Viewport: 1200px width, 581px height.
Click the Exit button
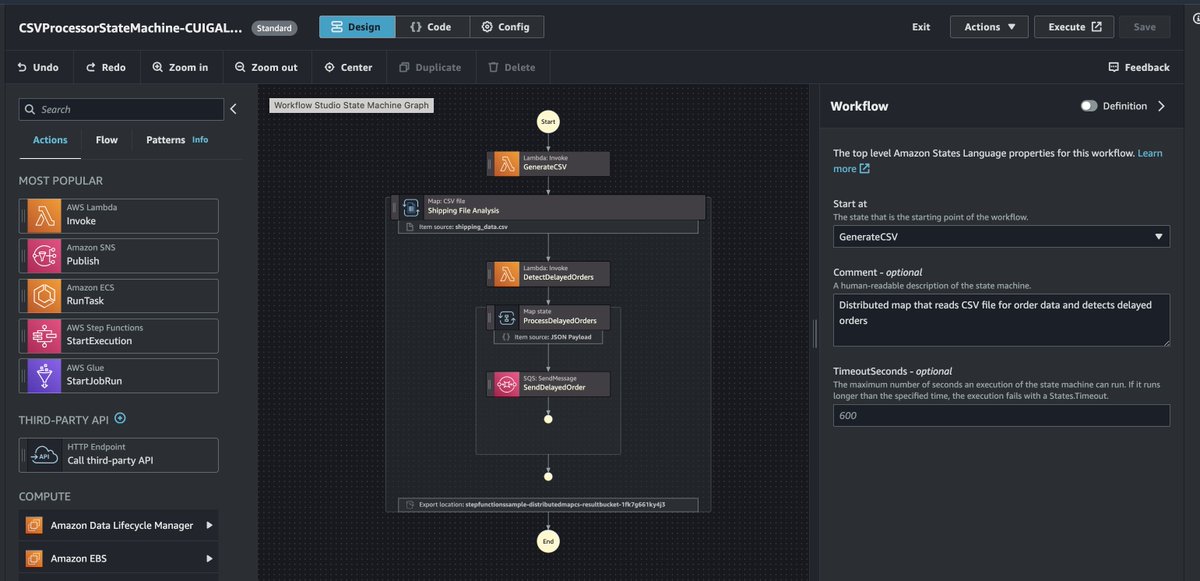(921, 27)
